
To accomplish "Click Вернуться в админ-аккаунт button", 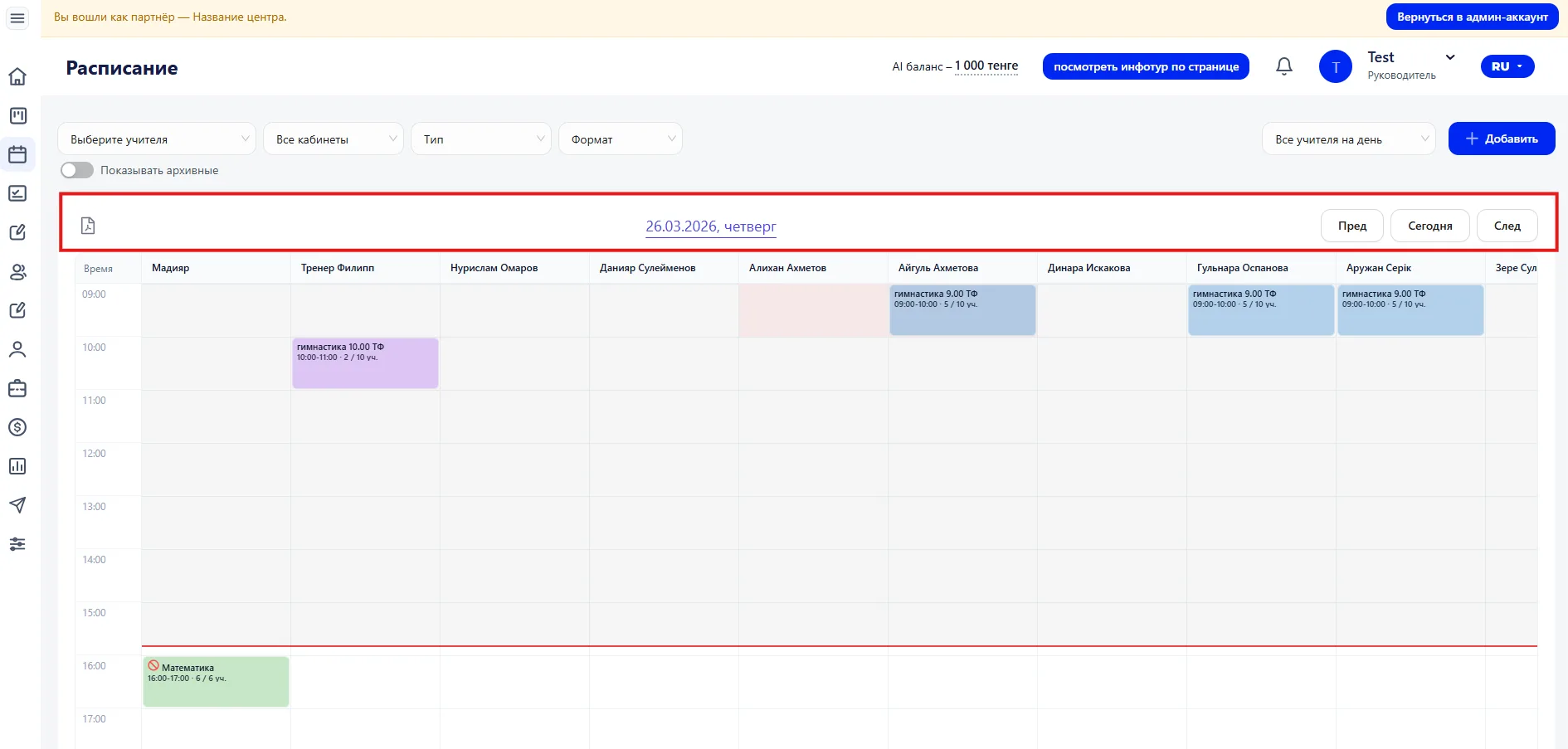I will (x=1473, y=17).
